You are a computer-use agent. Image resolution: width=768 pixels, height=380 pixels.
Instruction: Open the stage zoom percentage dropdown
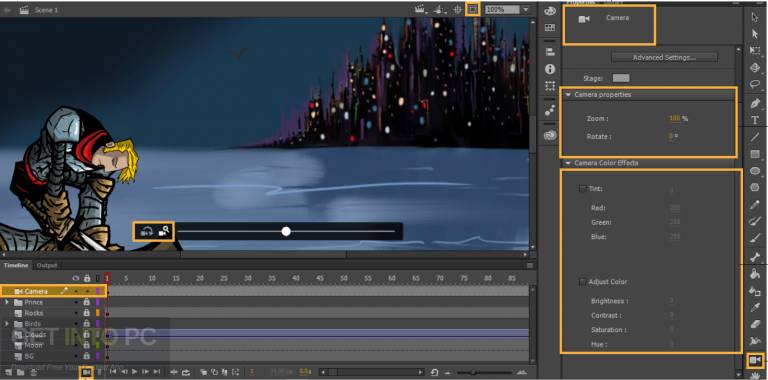[x=526, y=9]
